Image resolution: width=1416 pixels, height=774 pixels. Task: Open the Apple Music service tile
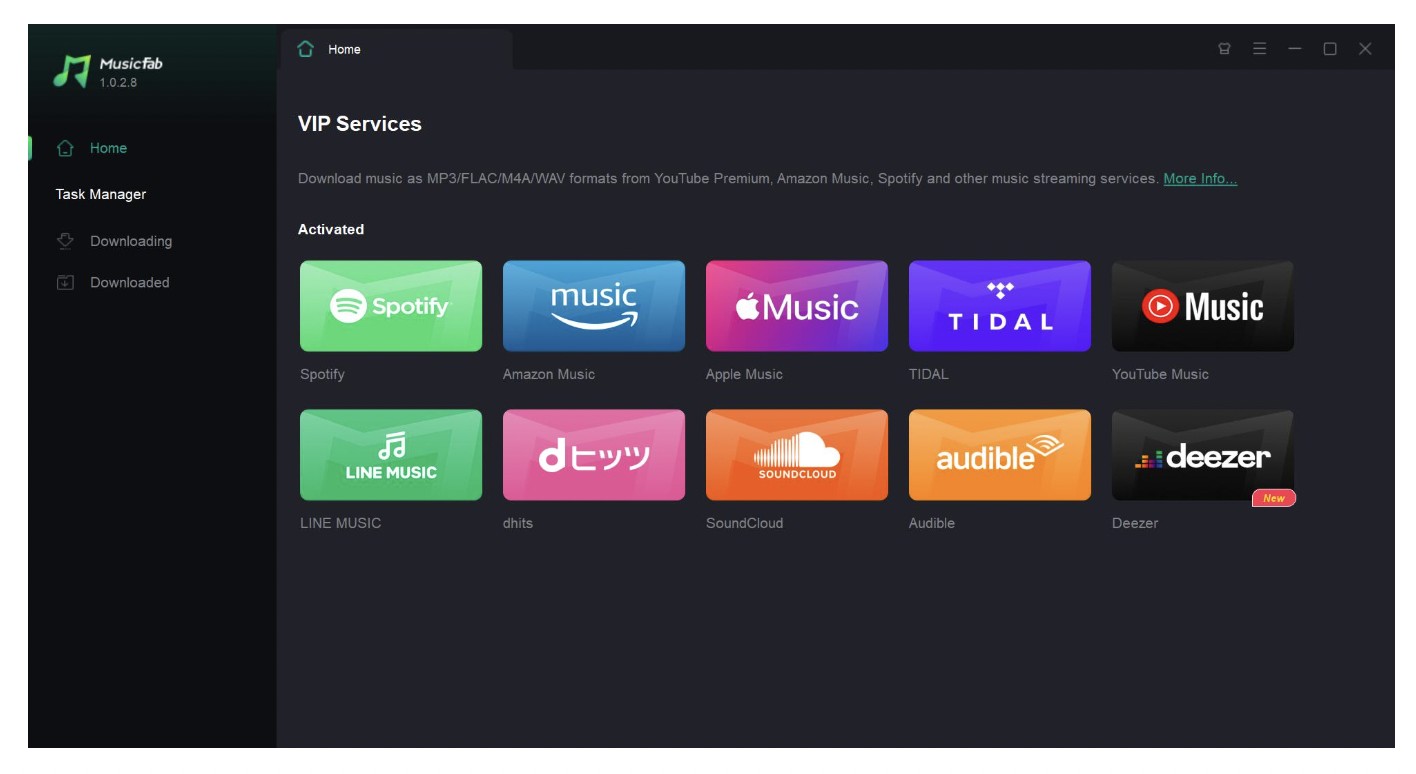click(x=797, y=306)
